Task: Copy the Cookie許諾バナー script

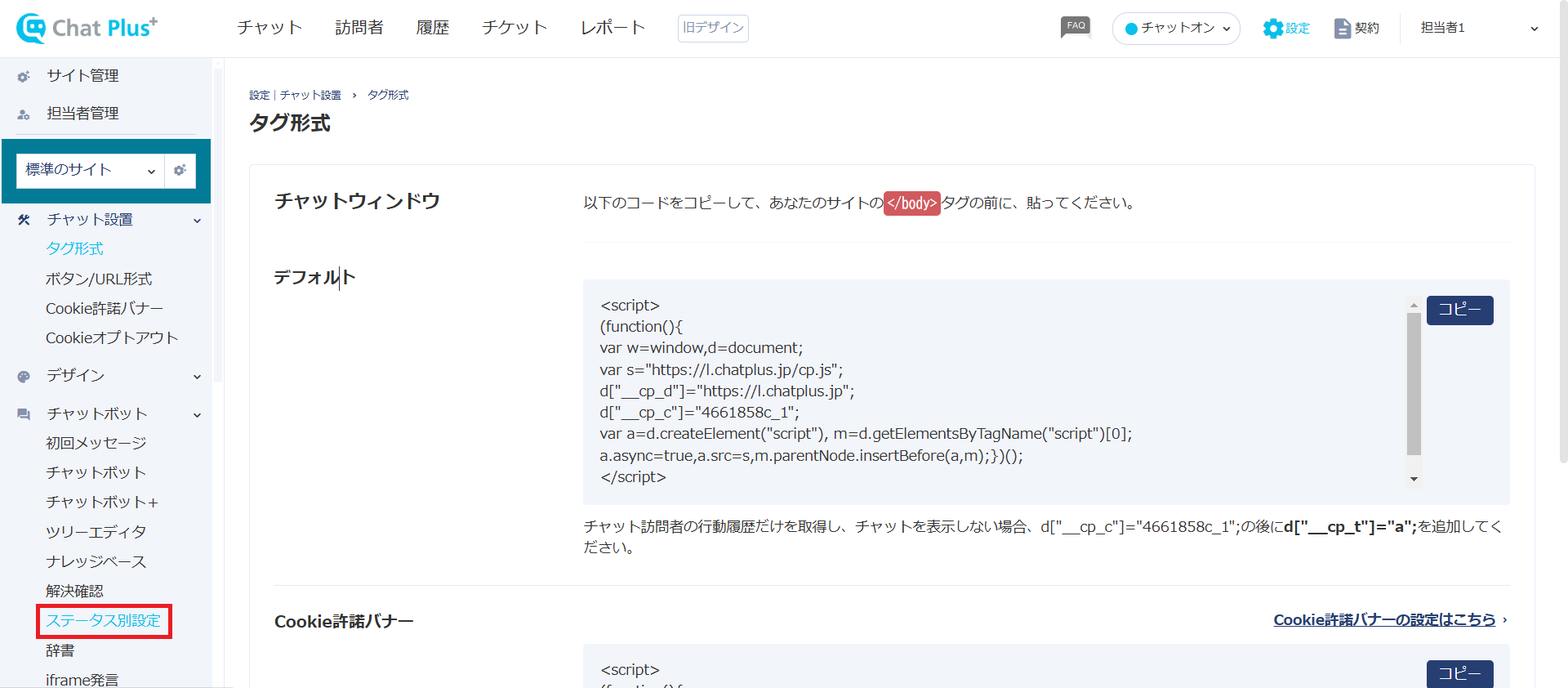Action: click(x=1459, y=673)
